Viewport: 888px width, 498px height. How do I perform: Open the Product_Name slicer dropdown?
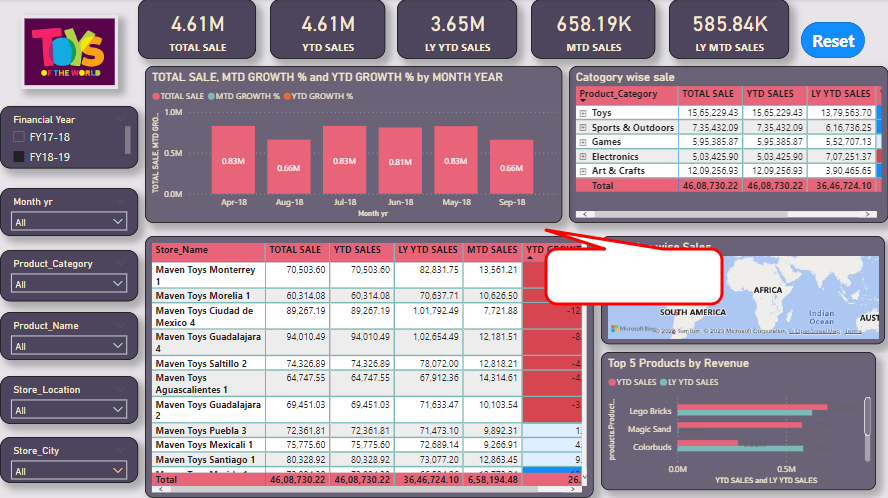pos(69,347)
